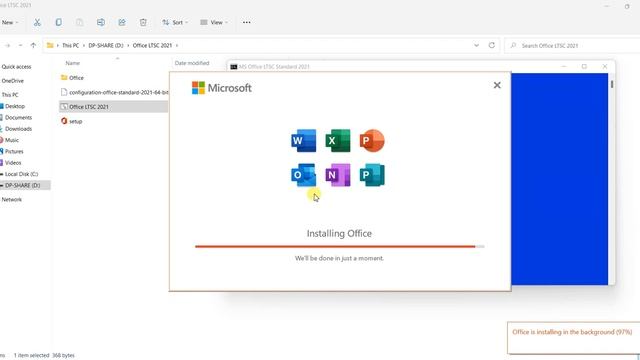Click This PC in the address breadcrumb
The height and width of the screenshot is (360, 640).
71,45
